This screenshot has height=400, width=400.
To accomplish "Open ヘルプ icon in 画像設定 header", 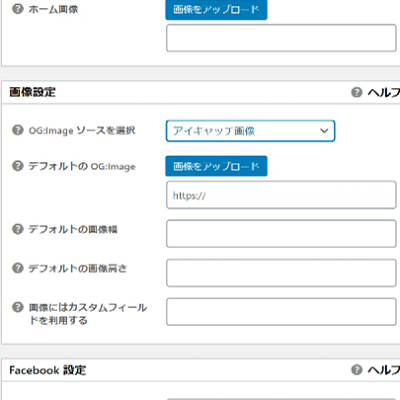I will pos(357,92).
